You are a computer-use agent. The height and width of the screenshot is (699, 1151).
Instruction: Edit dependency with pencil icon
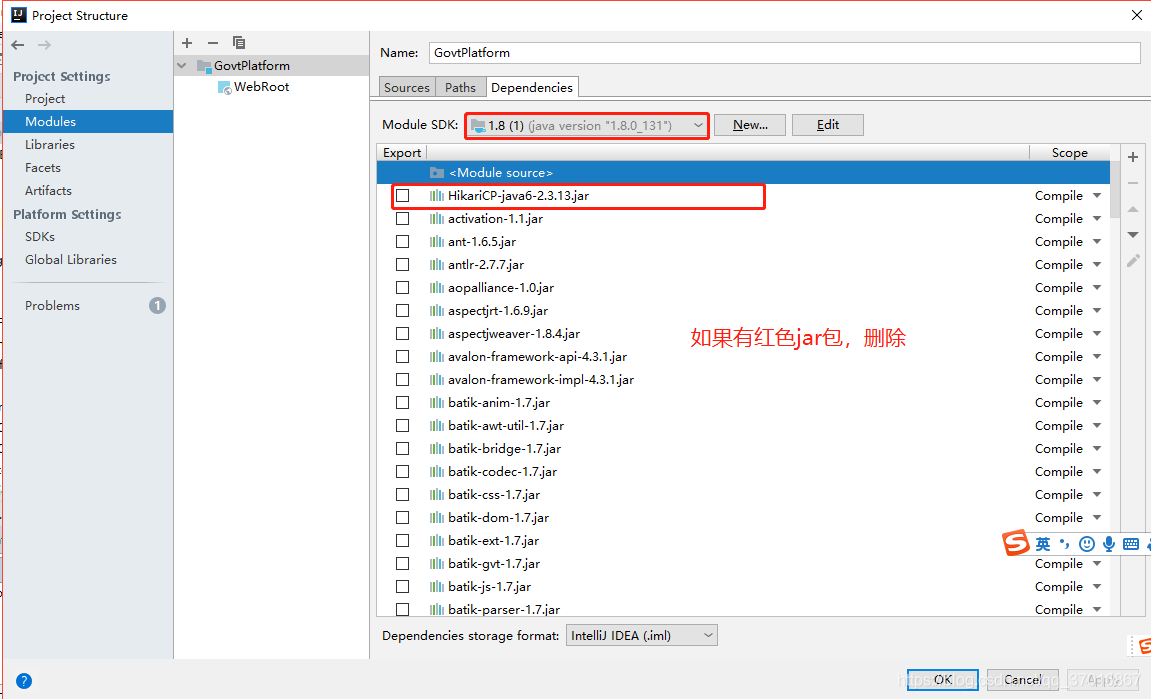1133,261
